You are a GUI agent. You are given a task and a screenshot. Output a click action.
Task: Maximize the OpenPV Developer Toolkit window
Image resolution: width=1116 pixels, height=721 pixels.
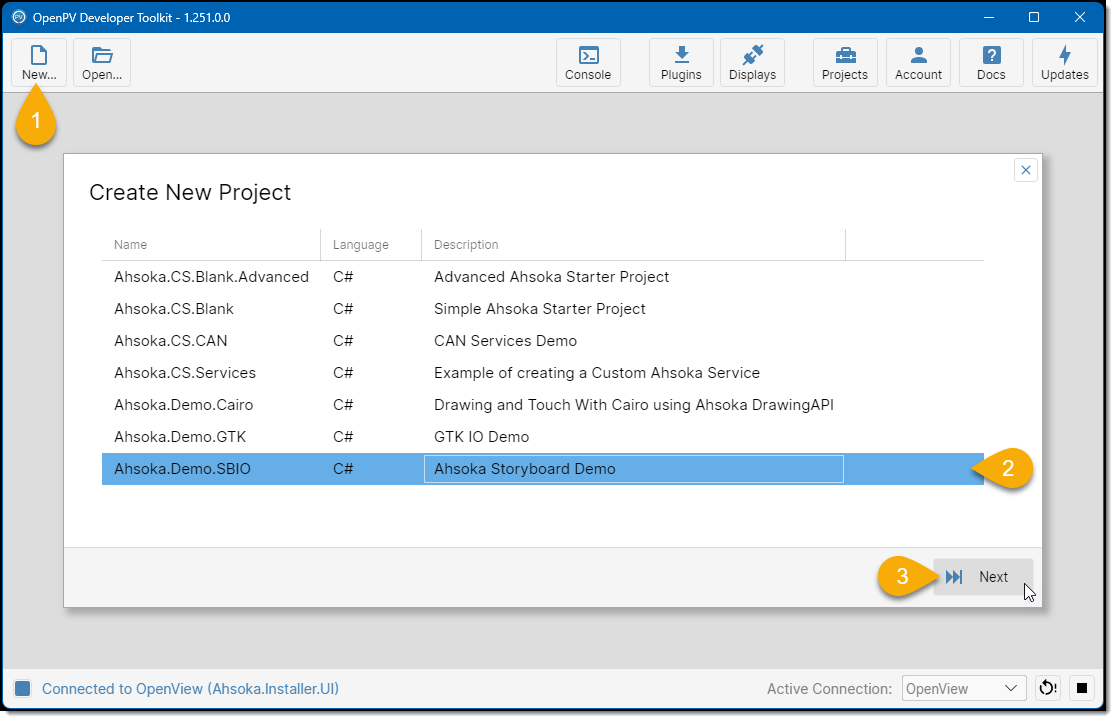tap(1033, 17)
